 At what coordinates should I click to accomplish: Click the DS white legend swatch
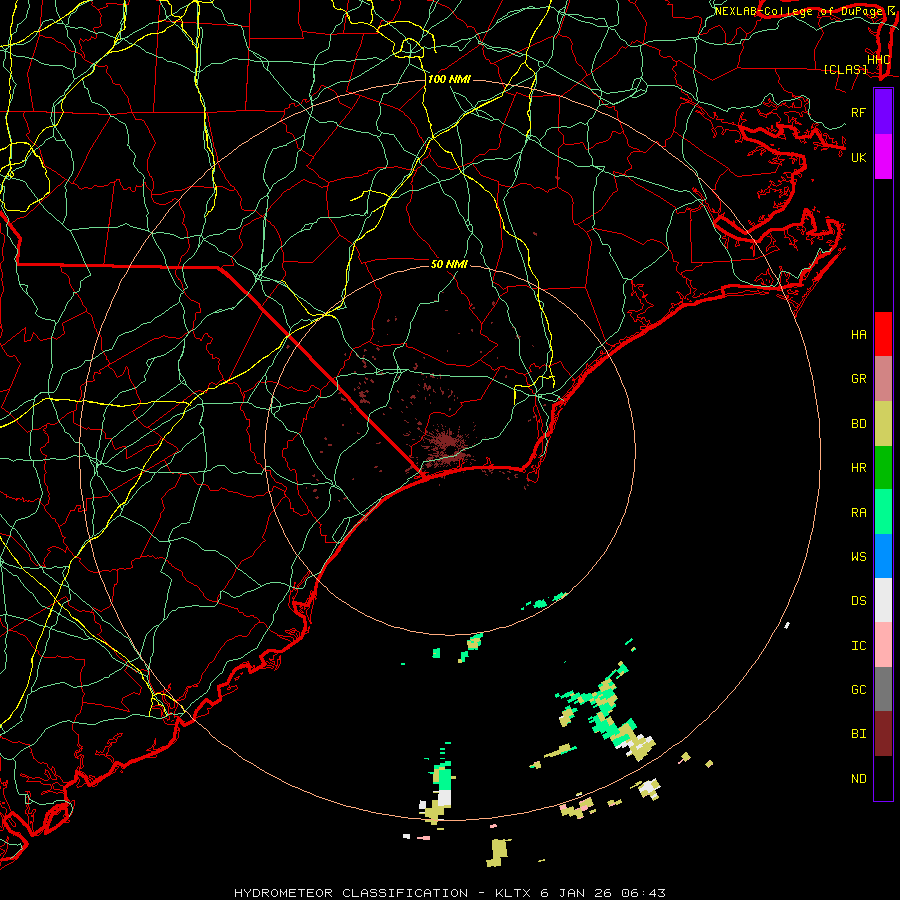883,600
